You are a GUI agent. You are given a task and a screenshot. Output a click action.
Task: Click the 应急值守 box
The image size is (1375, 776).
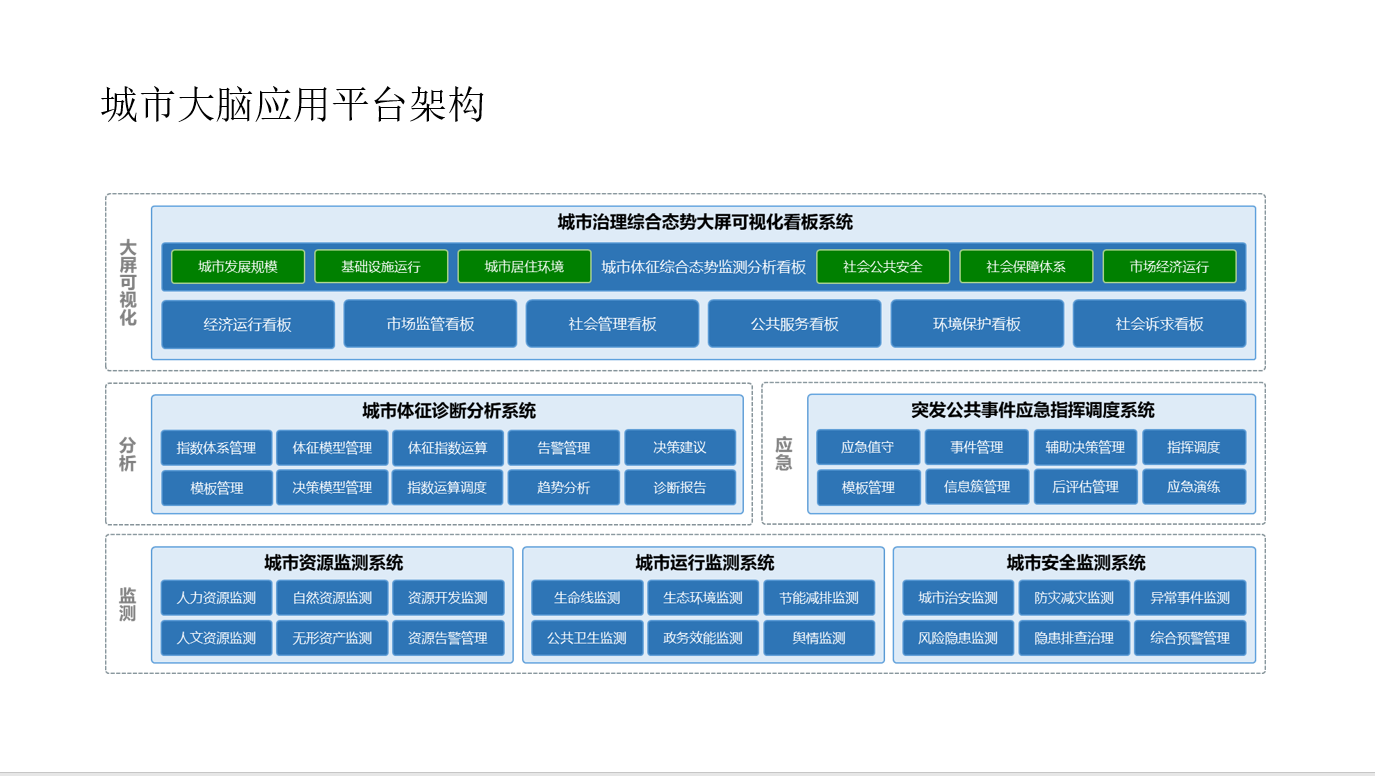[x=868, y=447]
